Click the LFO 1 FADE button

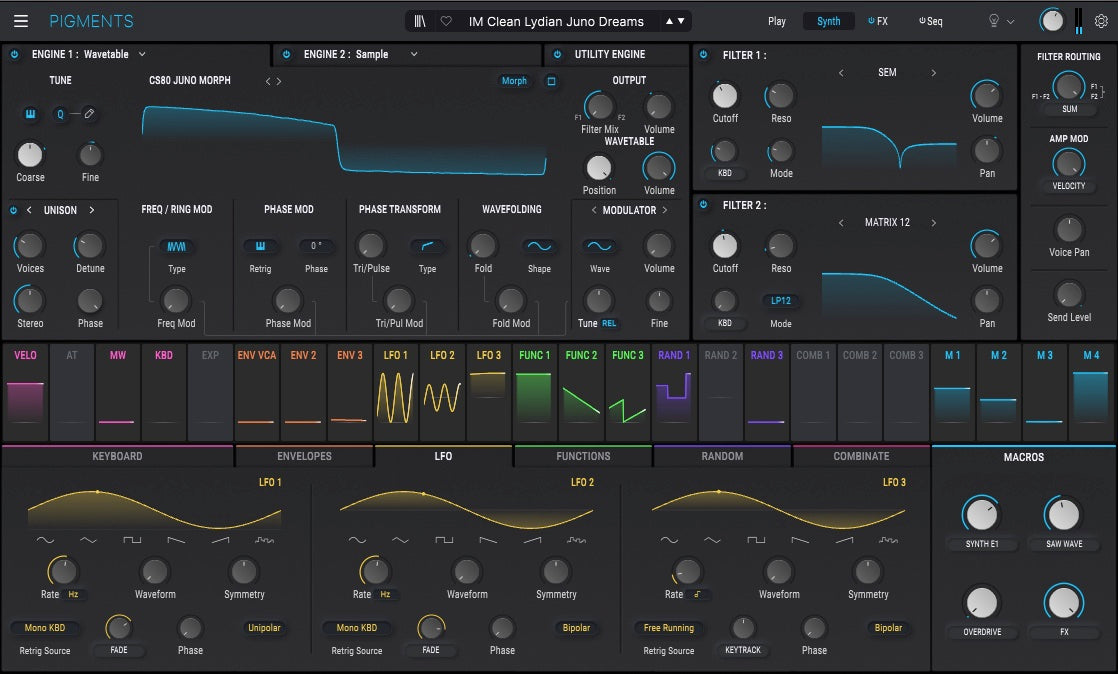pos(119,650)
